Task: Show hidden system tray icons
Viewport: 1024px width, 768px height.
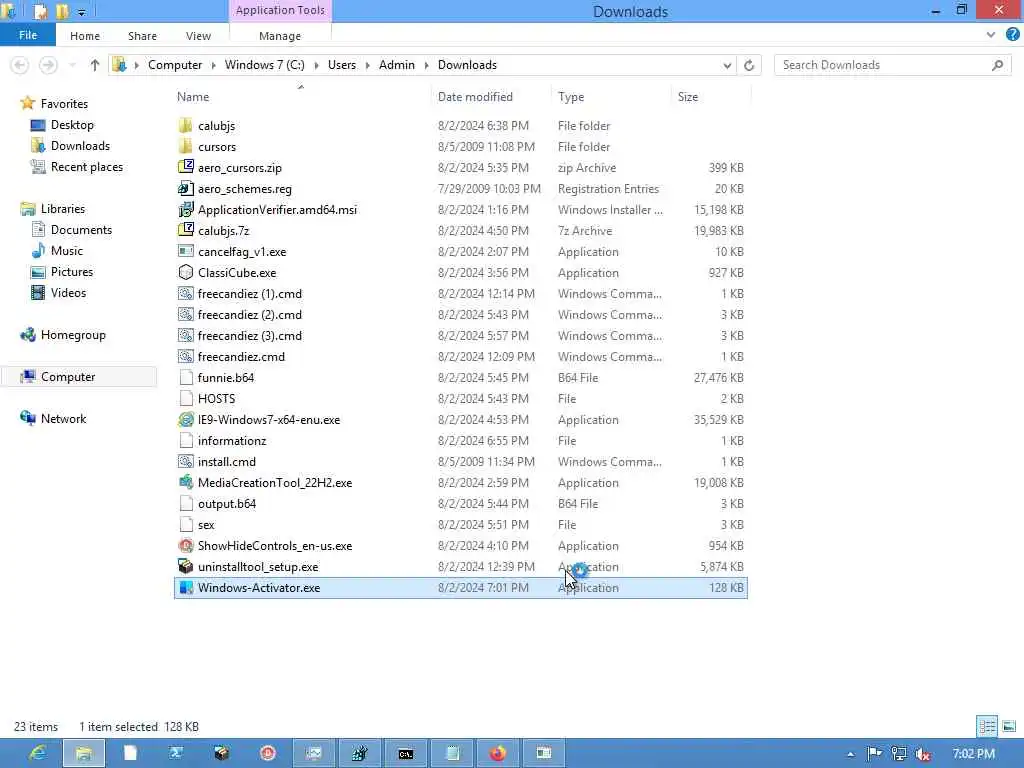Action: coord(850,754)
